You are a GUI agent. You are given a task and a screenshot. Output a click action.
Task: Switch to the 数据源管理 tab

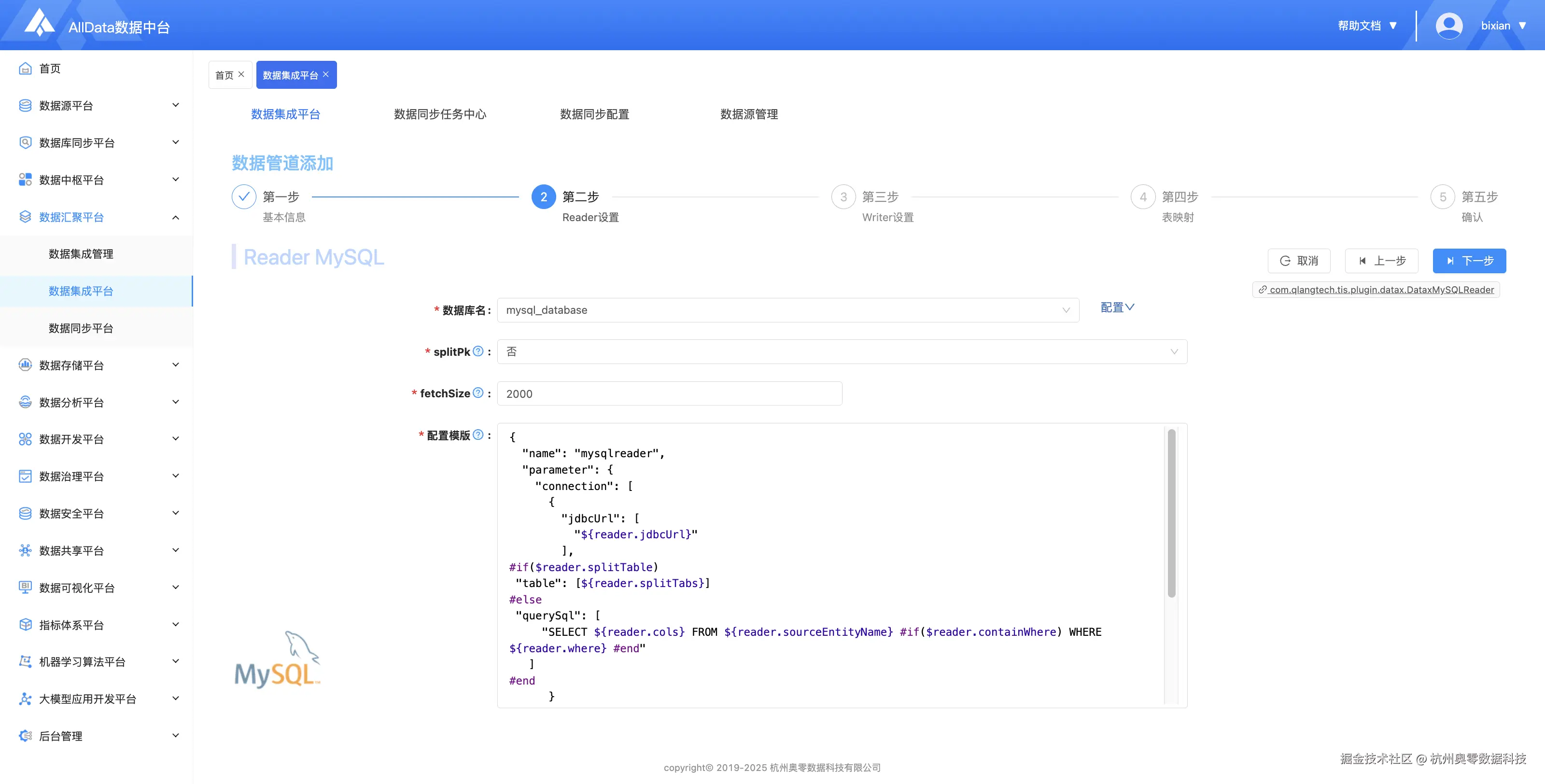coord(748,114)
